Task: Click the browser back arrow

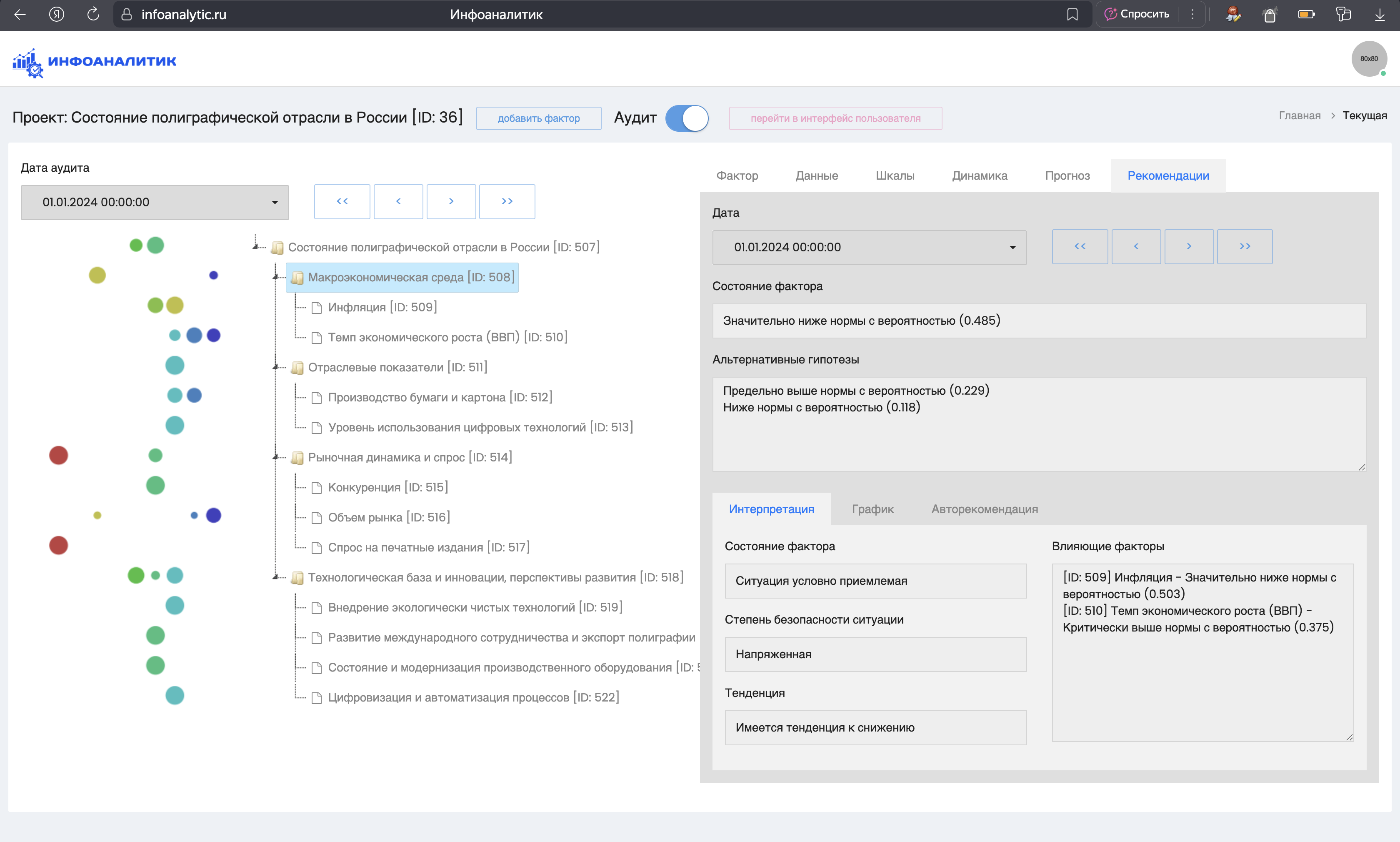Action: pyautogui.click(x=20, y=14)
